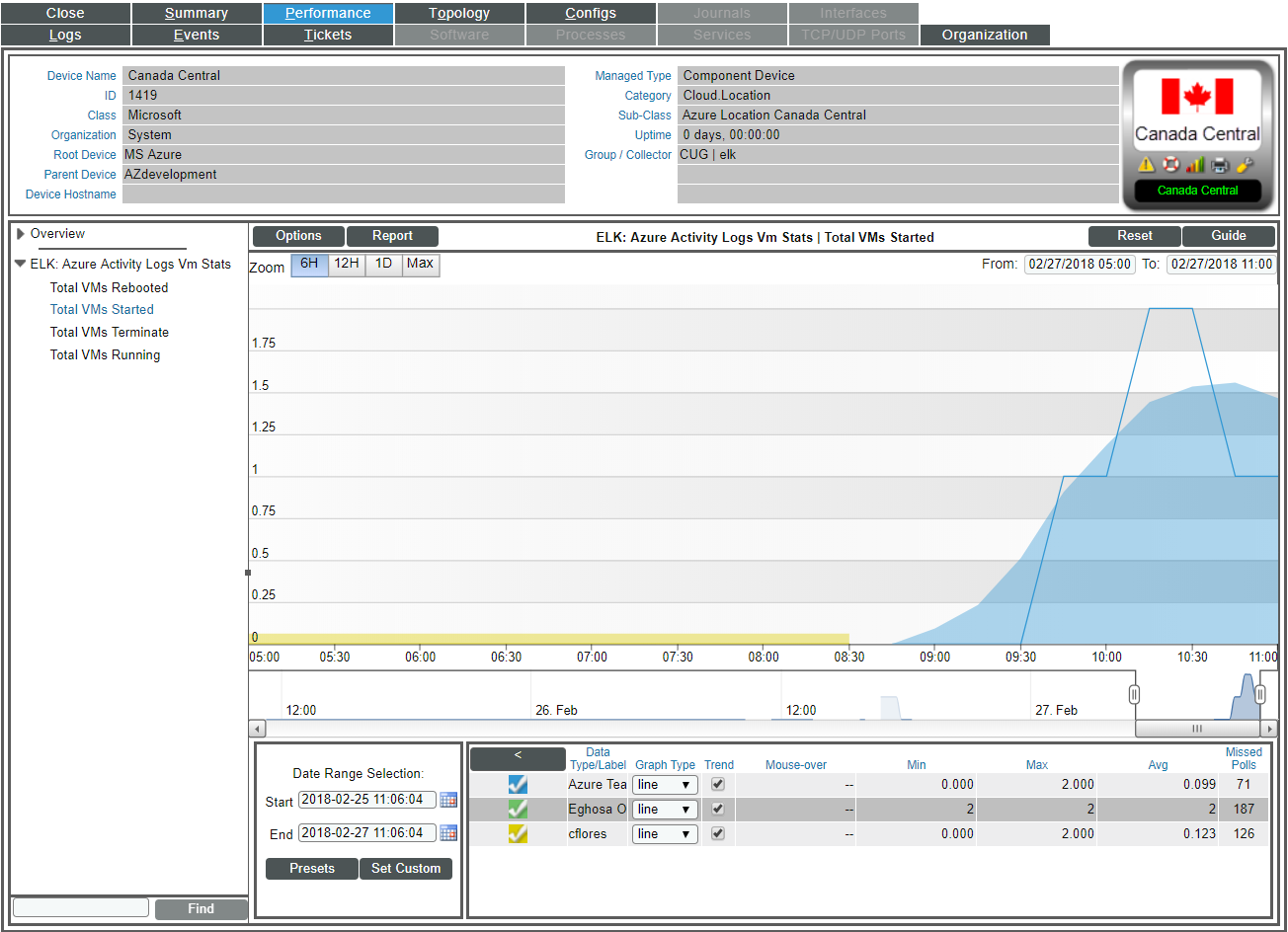Image resolution: width=1288 pixels, height=932 pixels.
Task: Open the Events tab
Action: pos(196,35)
